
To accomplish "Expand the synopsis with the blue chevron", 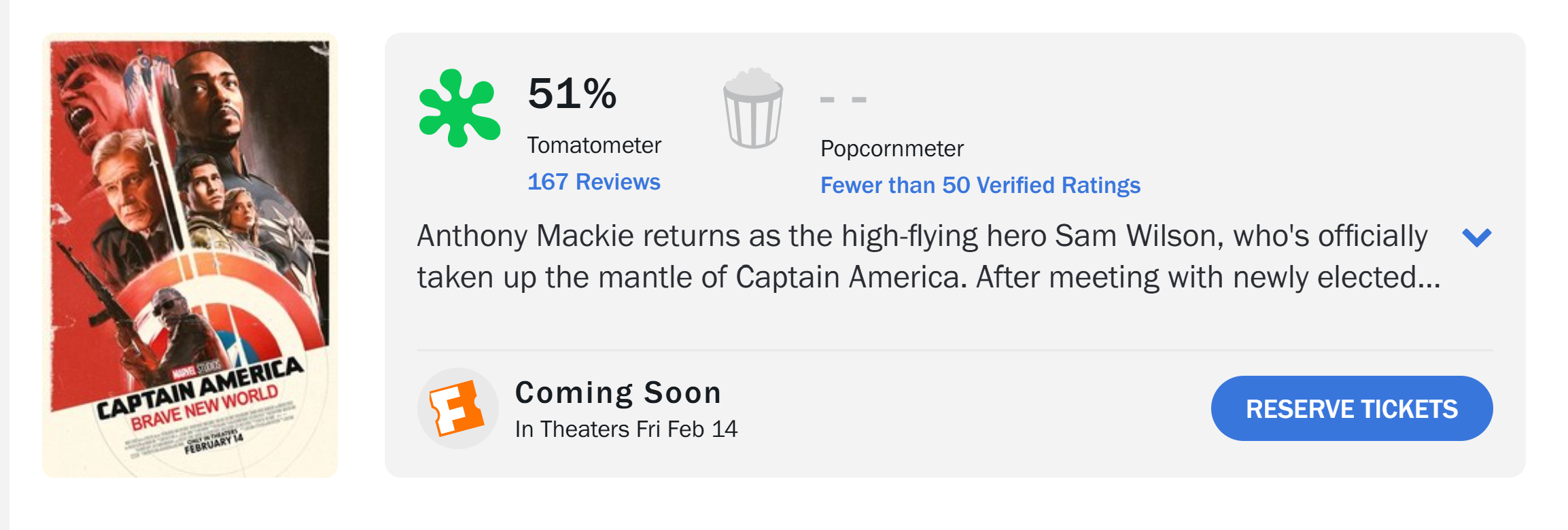I will (x=1476, y=237).
